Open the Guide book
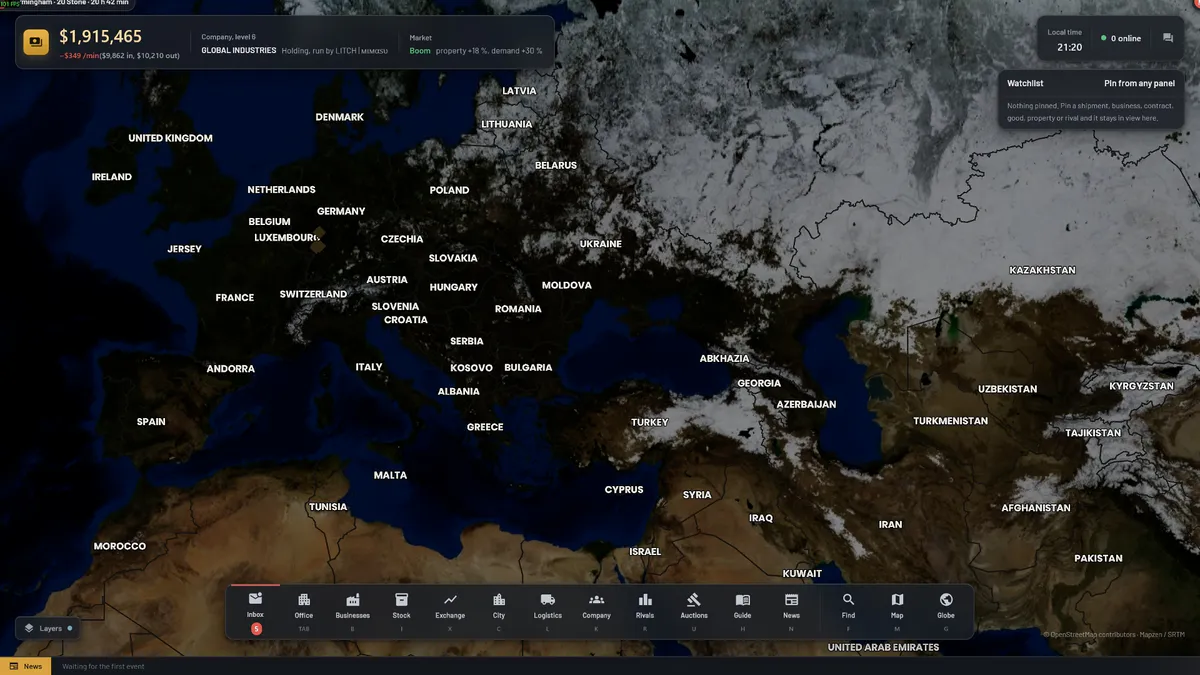Viewport: 1200px width, 675px height. [743, 612]
